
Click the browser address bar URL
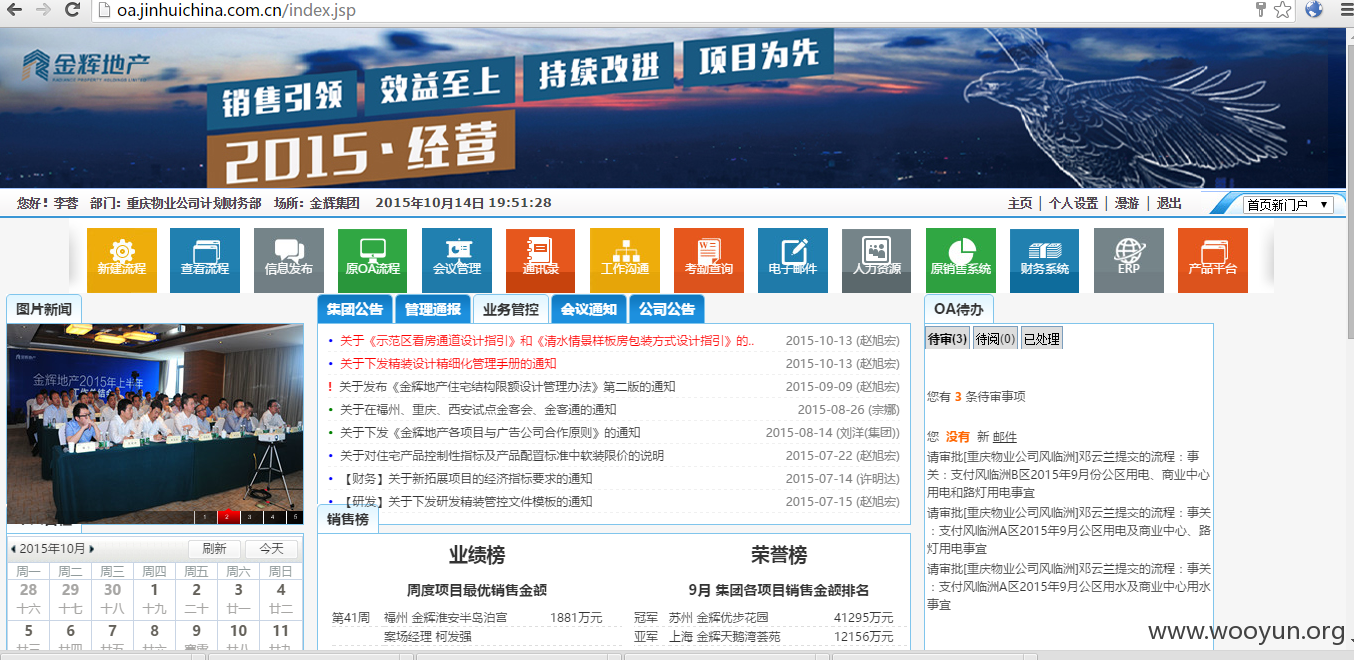236,11
